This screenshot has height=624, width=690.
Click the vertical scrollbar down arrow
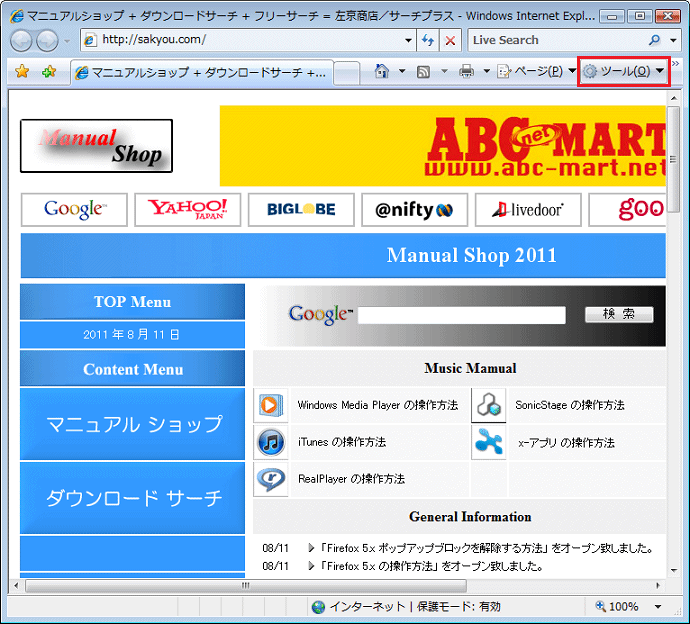click(674, 570)
